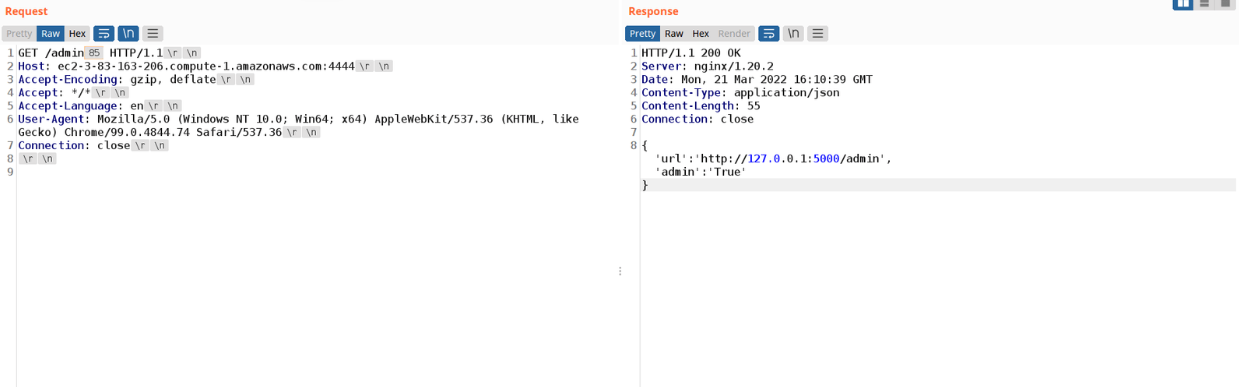Switch Request view to Raw tab
1239x387 pixels.
tap(51, 33)
